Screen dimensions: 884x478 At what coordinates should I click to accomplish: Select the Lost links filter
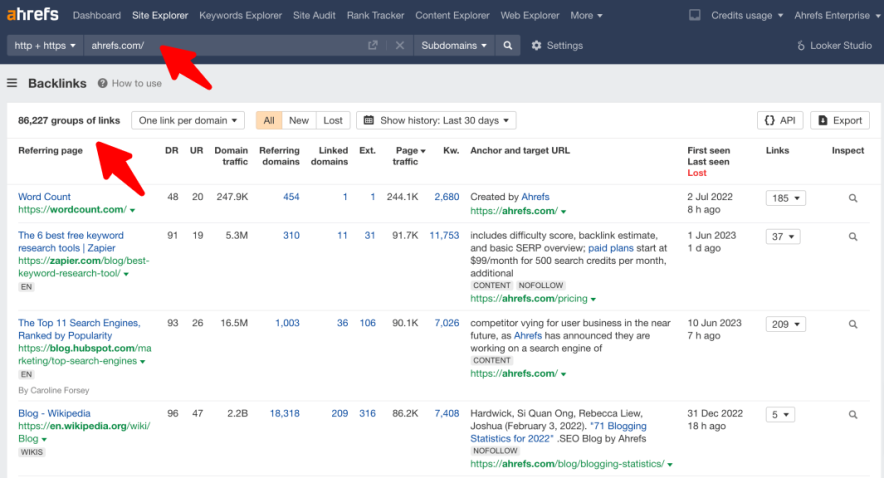(x=333, y=120)
